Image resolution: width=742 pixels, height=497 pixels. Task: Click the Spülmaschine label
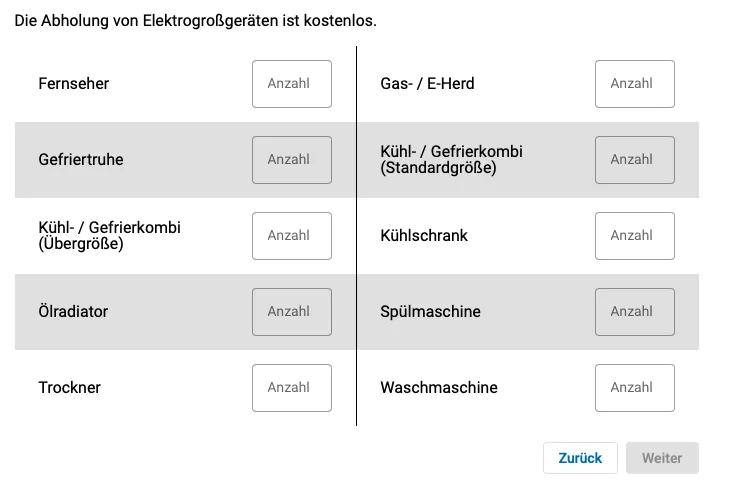pyautogui.click(x=431, y=311)
